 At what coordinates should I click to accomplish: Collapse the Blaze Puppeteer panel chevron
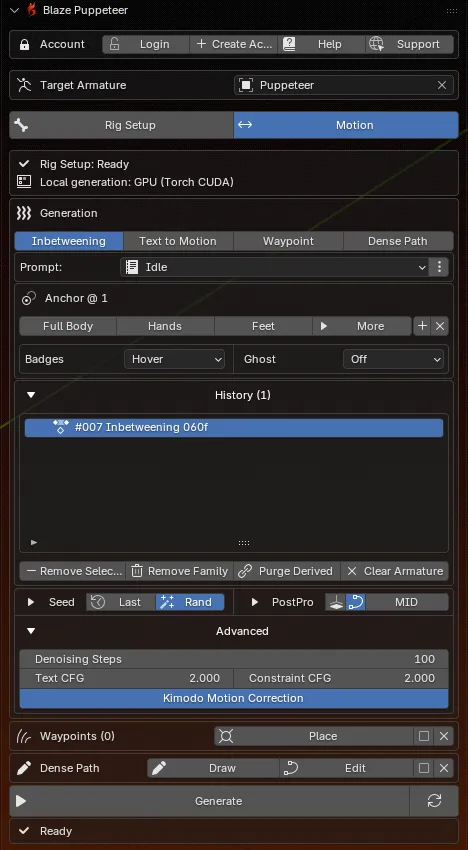click(15, 10)
